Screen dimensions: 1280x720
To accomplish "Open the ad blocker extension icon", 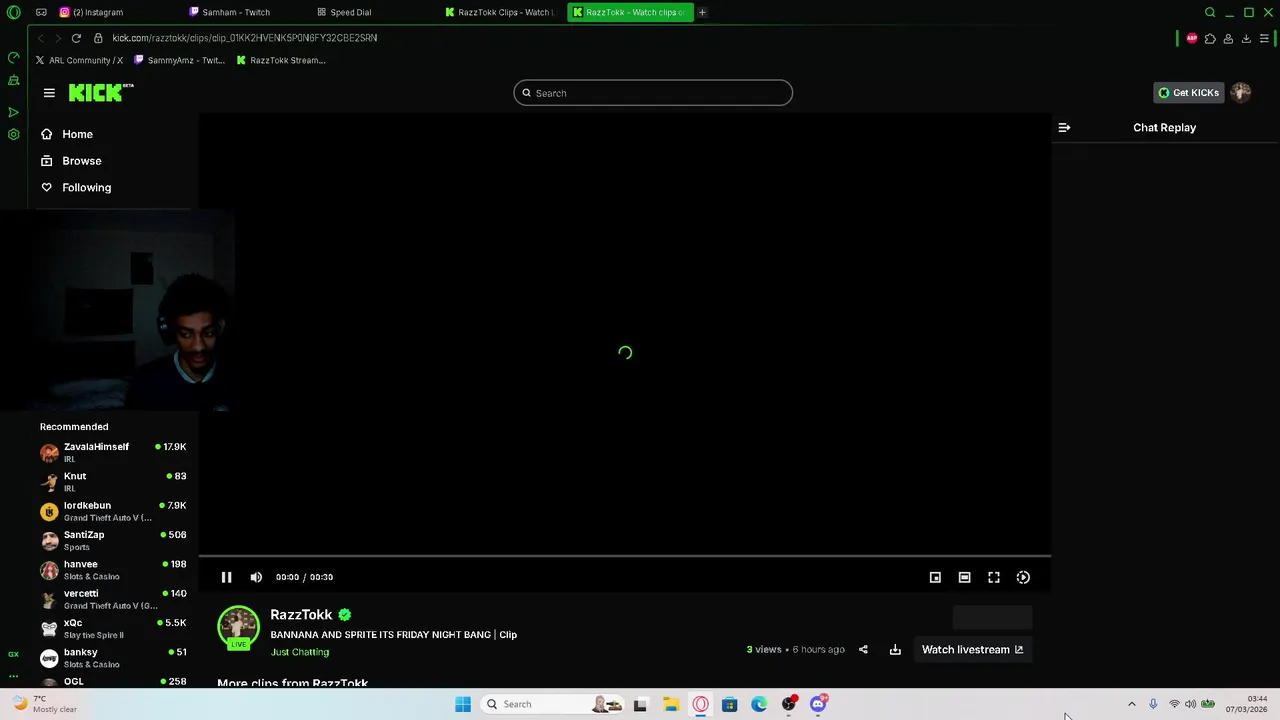I will [1191, 38].
